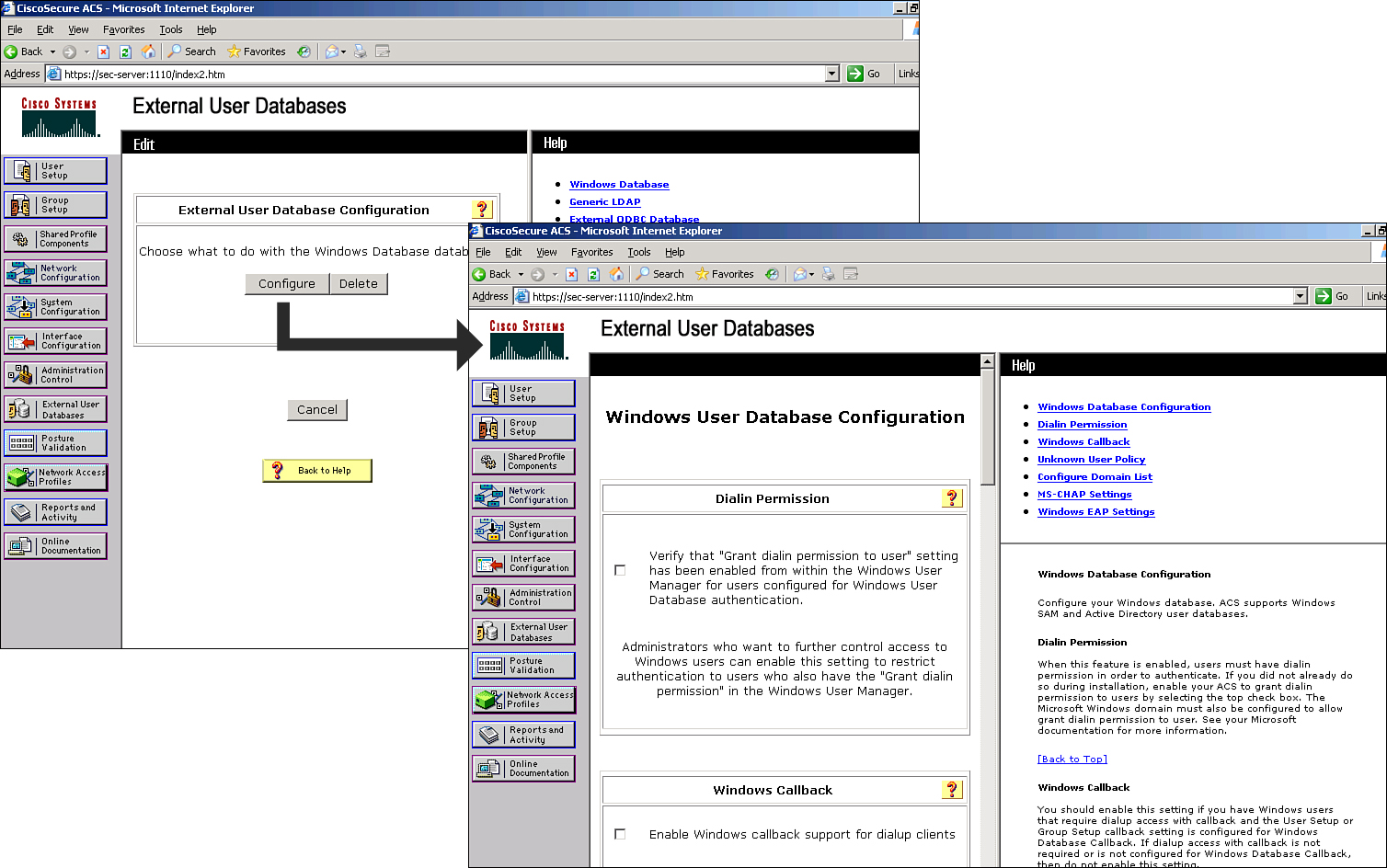Open the Unknown User Policy help link
This screenshot has height=868, width=1387.
1091,460
